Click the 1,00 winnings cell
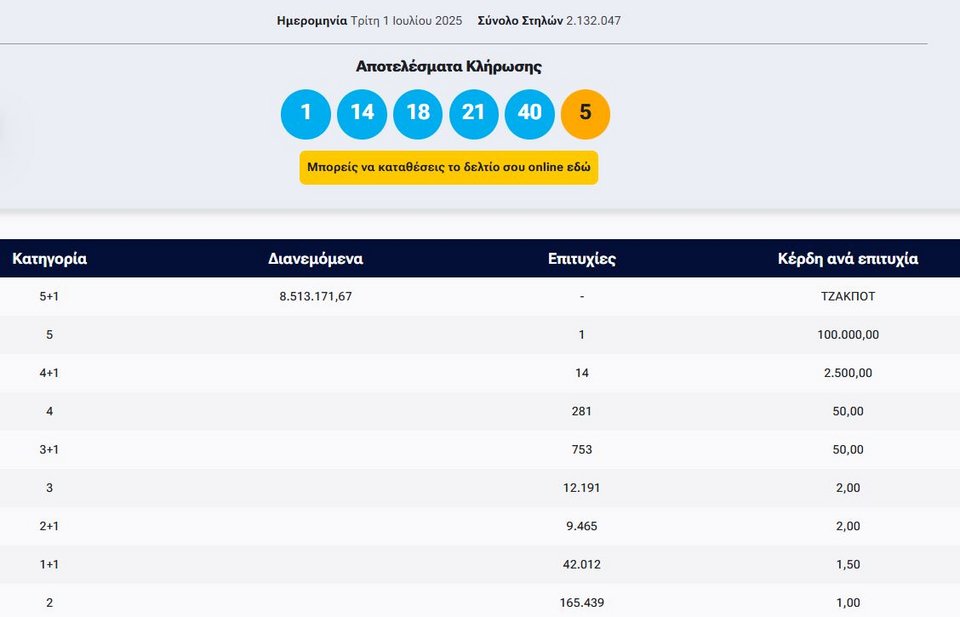960x617 pixels. pos(848,603)
